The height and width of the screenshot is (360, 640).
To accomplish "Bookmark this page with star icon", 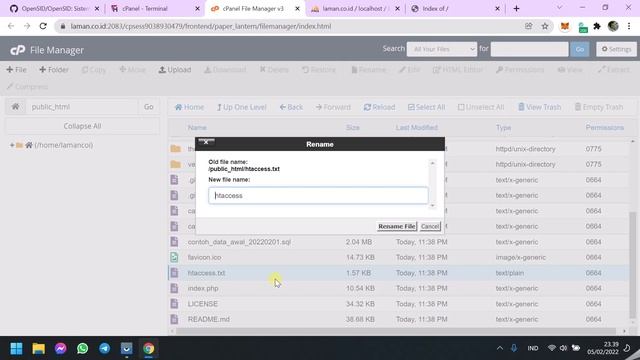I will pos(545,26).
